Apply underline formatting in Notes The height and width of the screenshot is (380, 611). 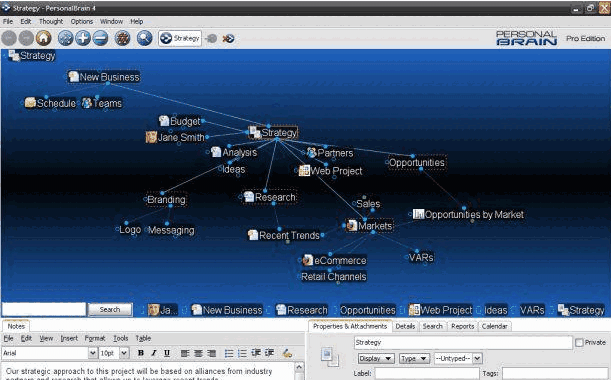pos(167,353)
